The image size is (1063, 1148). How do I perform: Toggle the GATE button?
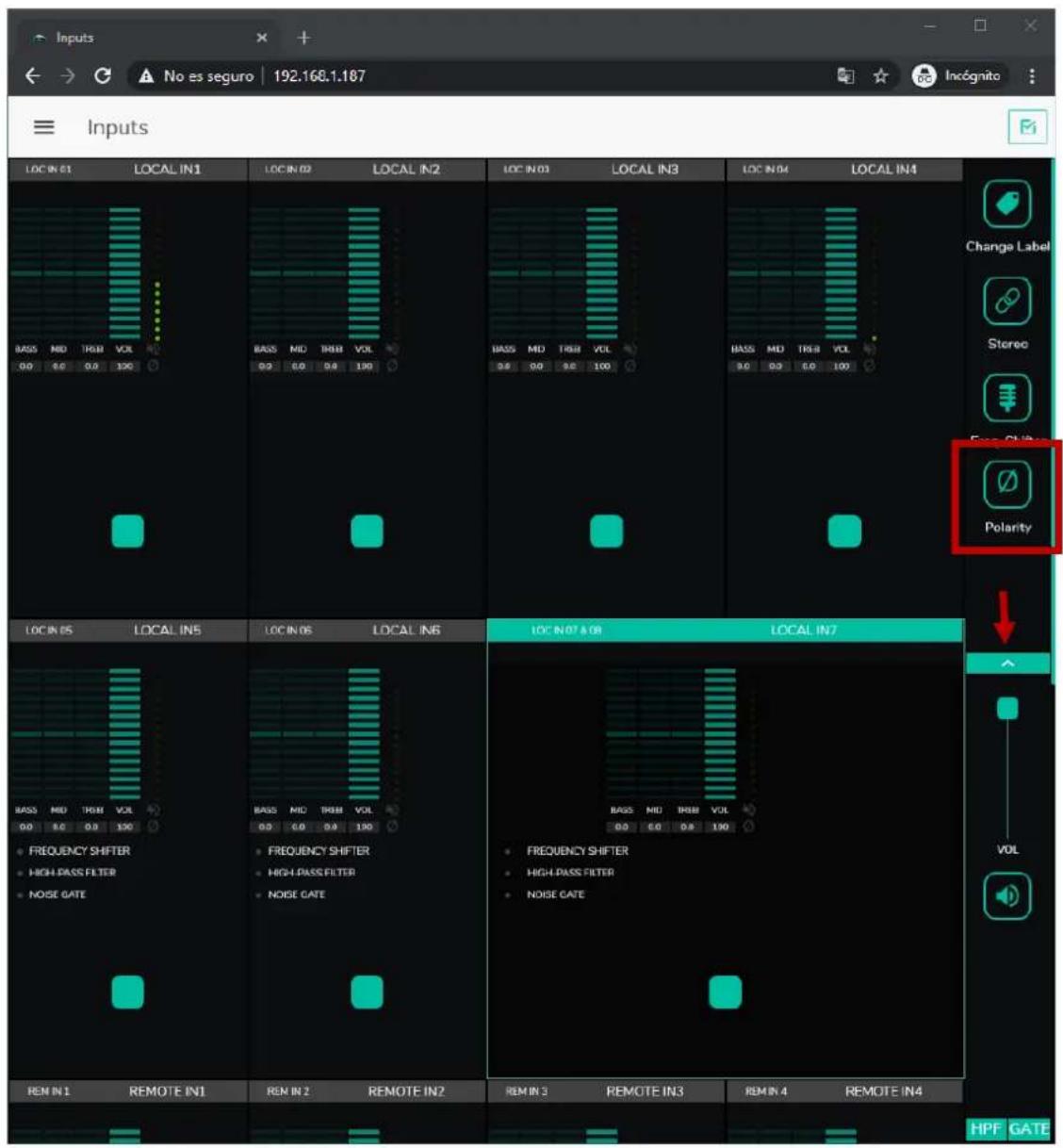pos(1028,1128)
